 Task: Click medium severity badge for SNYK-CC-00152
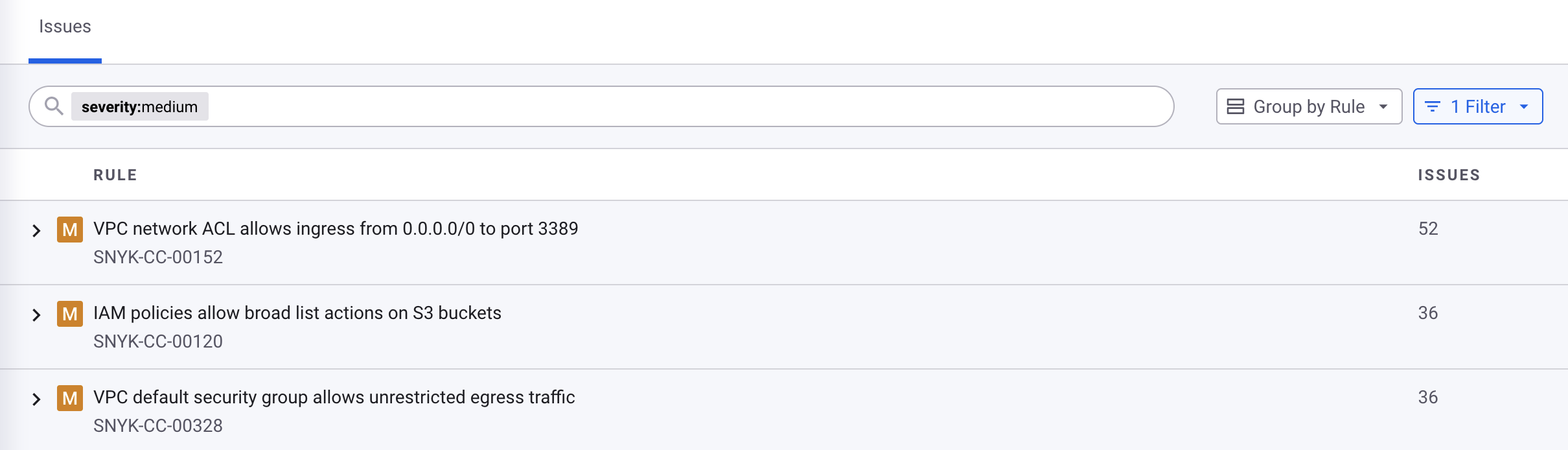point(70,230)
